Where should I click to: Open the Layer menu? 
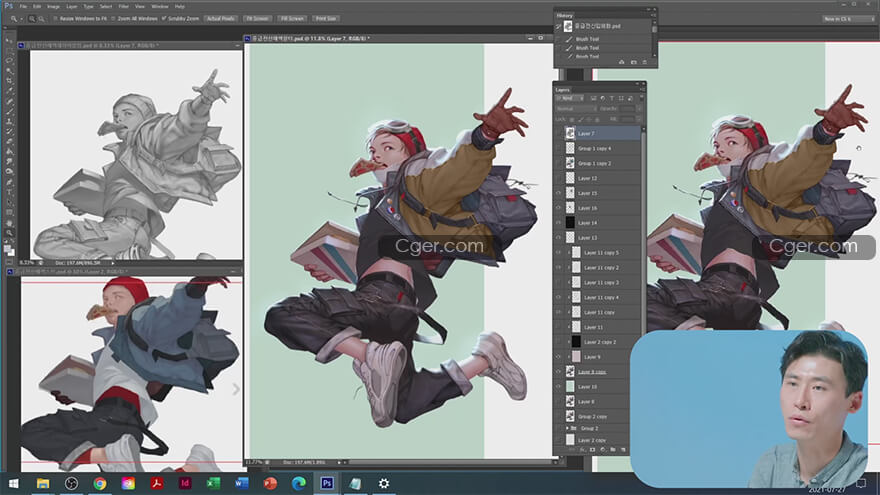coord(72,6)
